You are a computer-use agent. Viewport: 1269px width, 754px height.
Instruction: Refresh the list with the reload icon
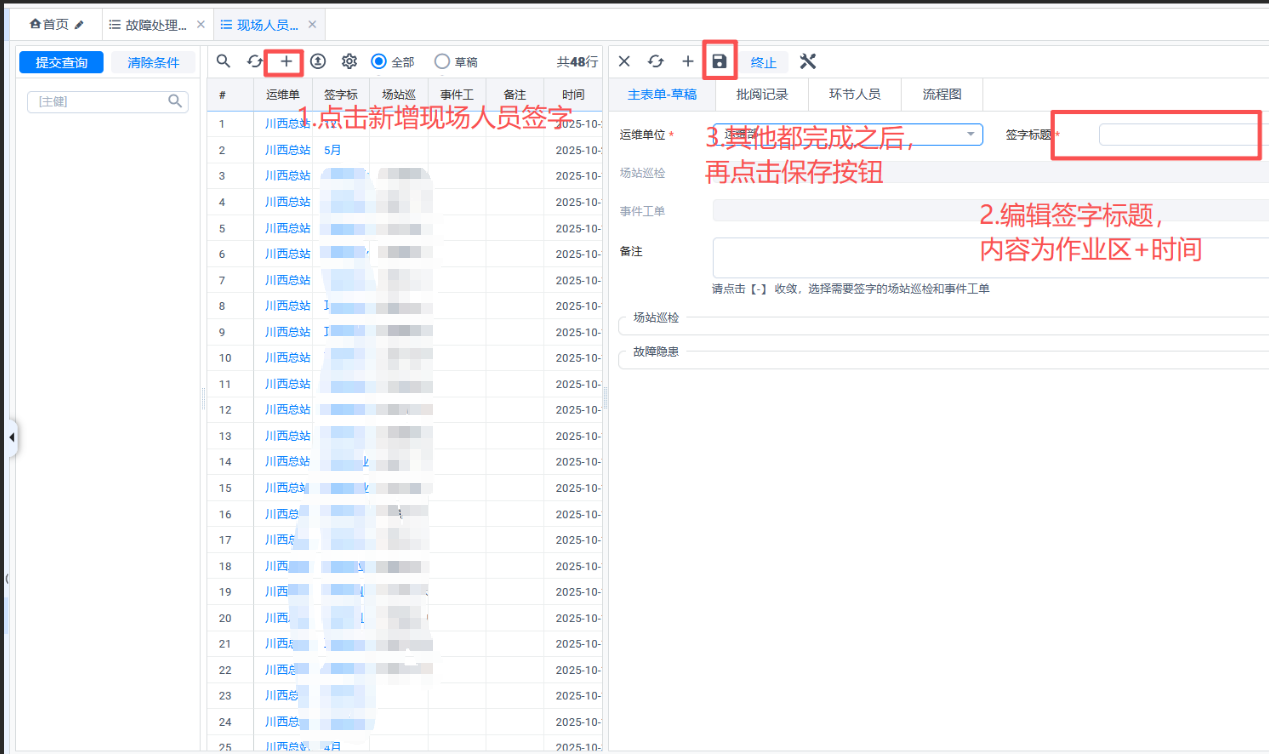255,62
